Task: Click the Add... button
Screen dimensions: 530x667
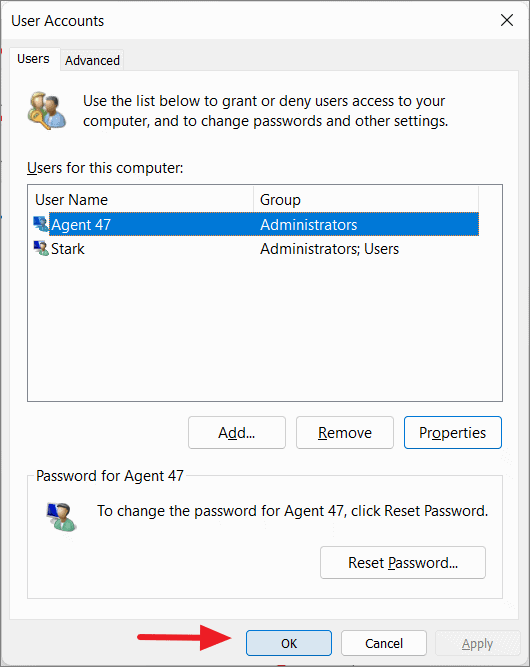Action: pyautogui.click(x=237, y=433)
